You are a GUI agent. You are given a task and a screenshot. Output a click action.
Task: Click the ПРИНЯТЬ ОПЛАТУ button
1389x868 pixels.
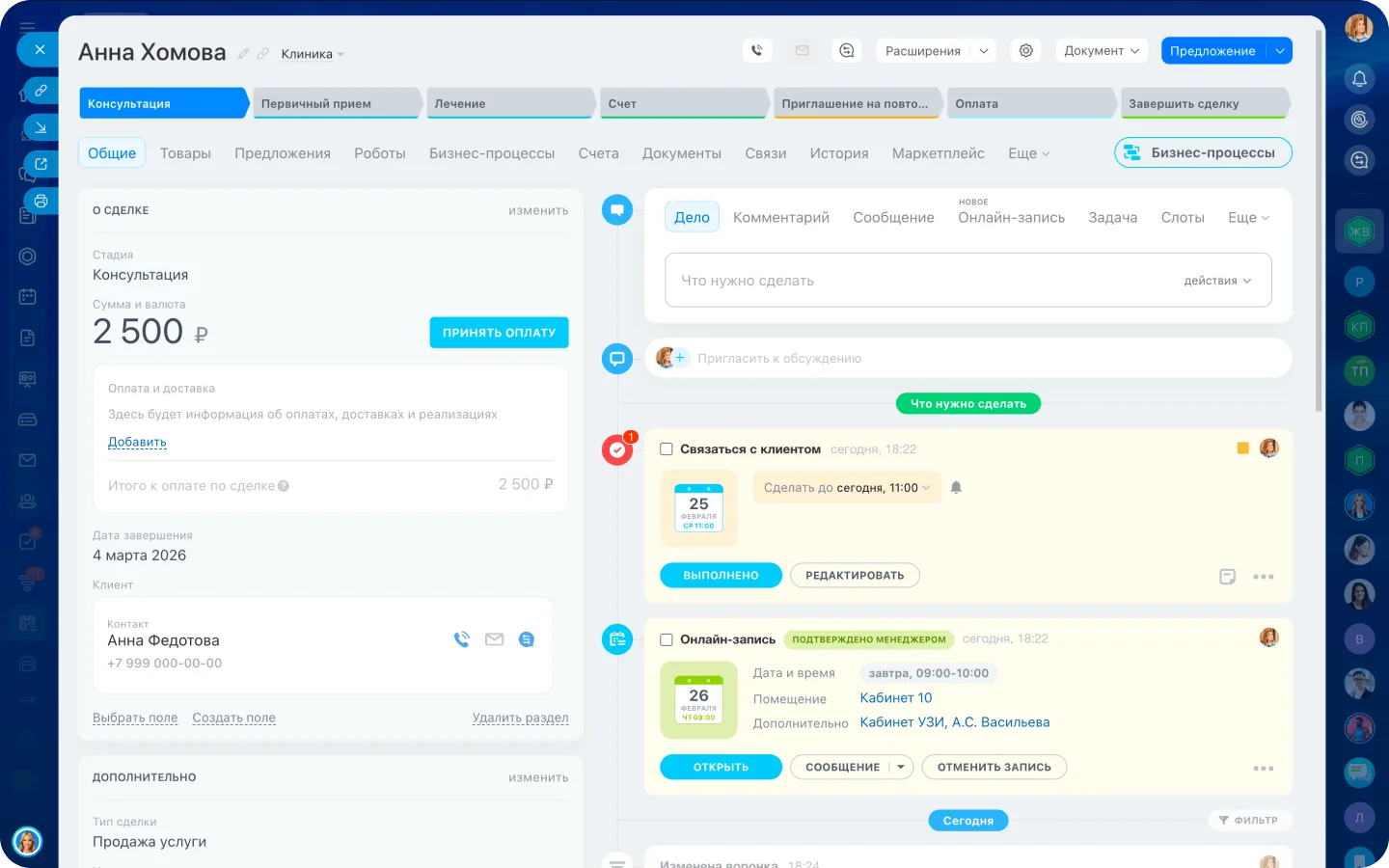coord(499,333)
